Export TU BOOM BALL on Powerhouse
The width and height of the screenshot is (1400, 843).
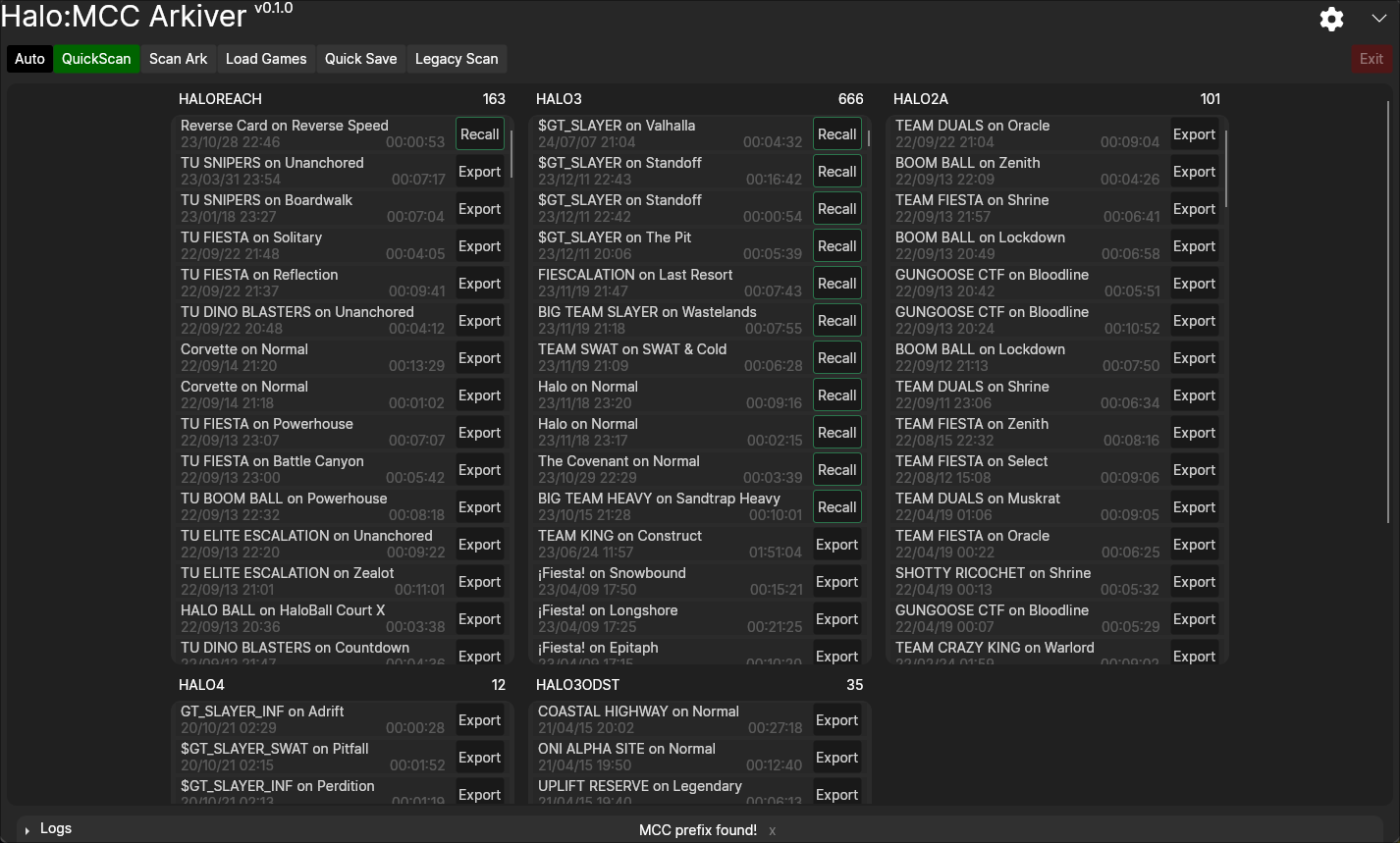click(x=480, y=507)
